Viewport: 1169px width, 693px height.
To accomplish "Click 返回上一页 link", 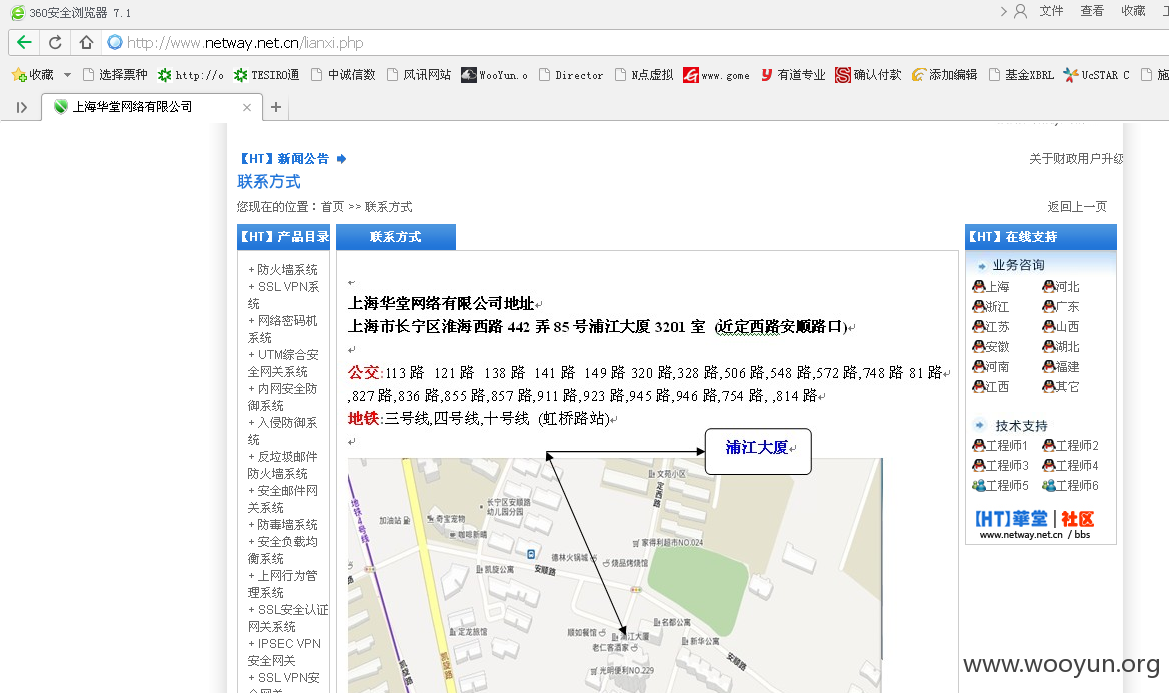I will (1077, 206).
